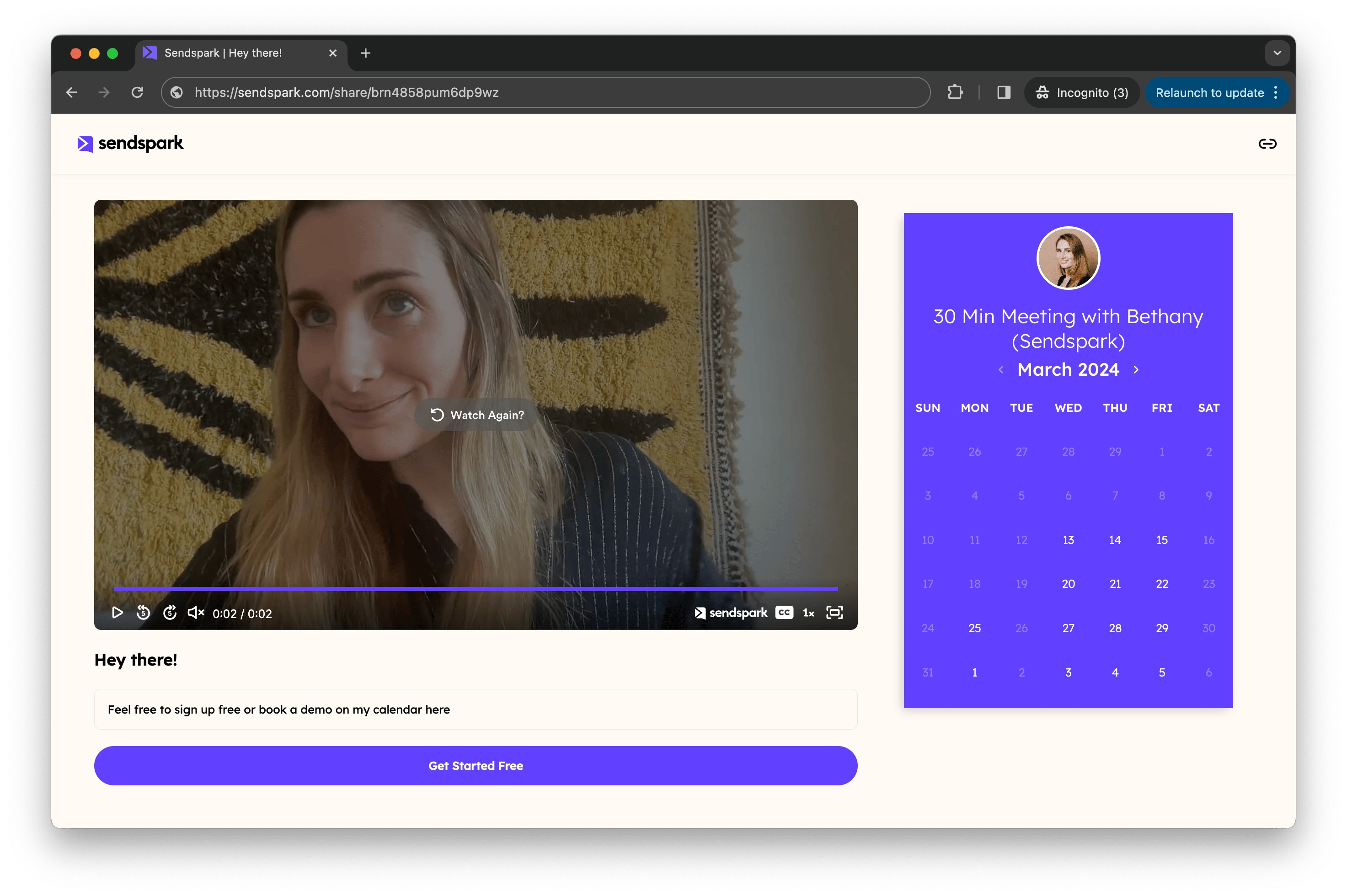Screen dimensions: 1347x896
Task: Close the Sendspark tab
Action: [x=332, y=53]
